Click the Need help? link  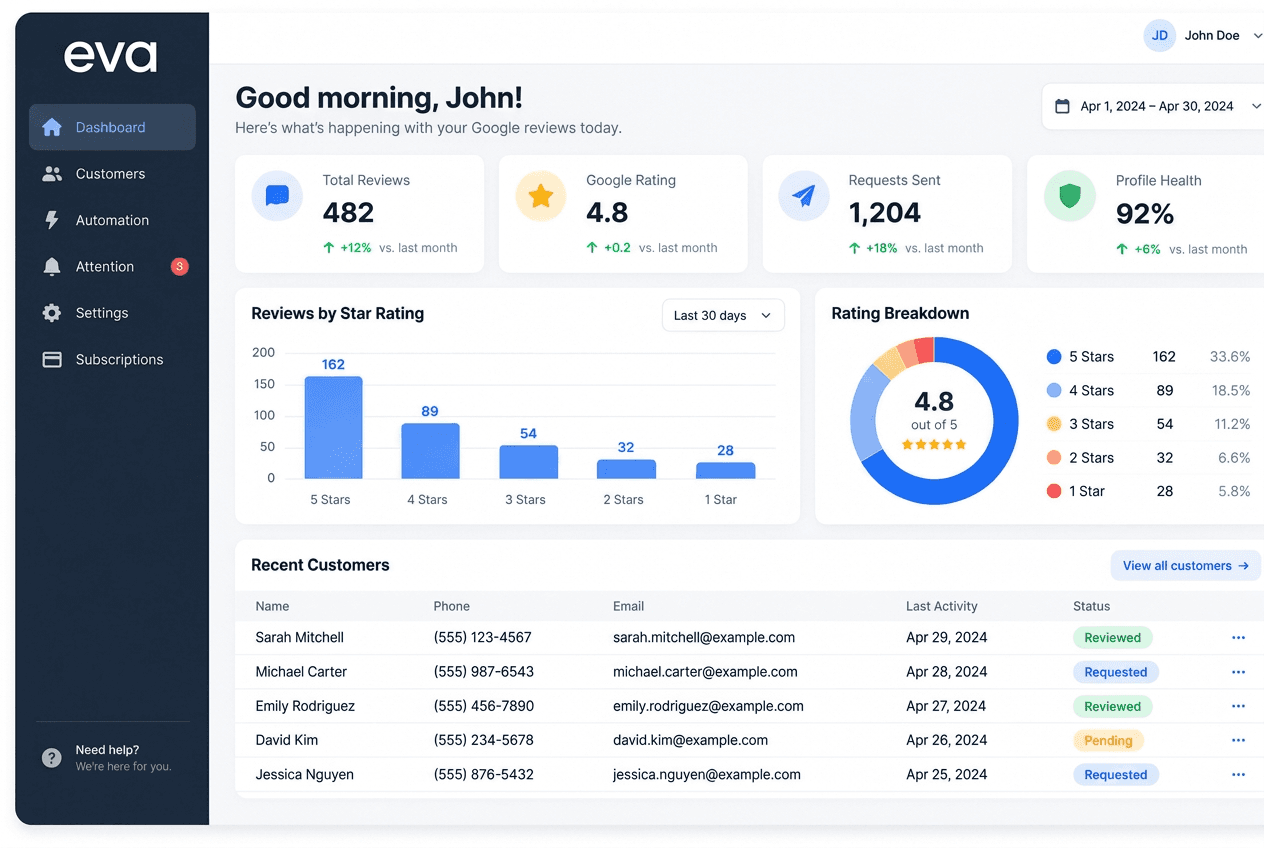pos(107,750)
